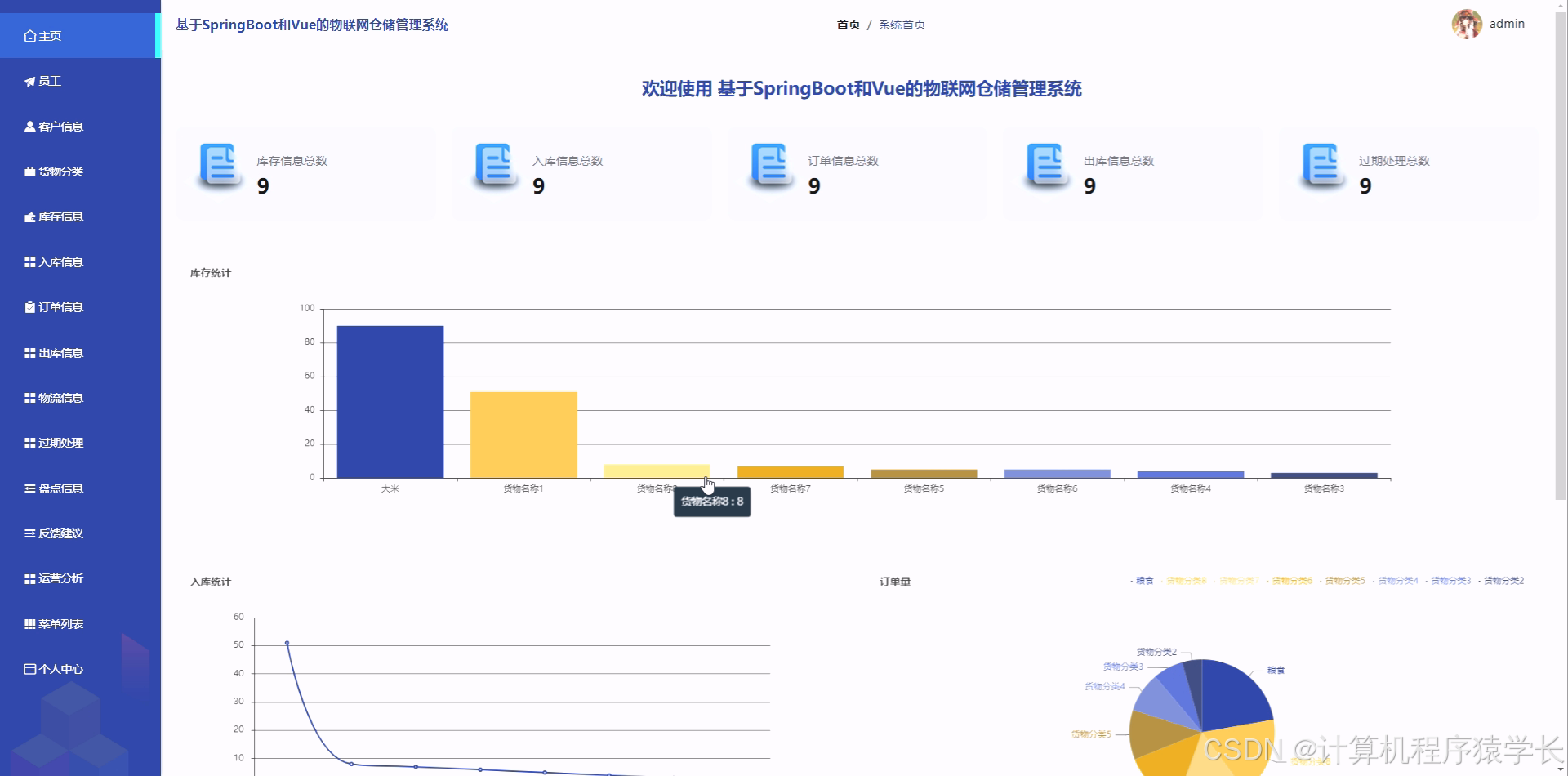The width and height of the screenshot is (1568, 776).
Task: Select the 主页 home icon in sidebar
Action: (x=29, y=36)
